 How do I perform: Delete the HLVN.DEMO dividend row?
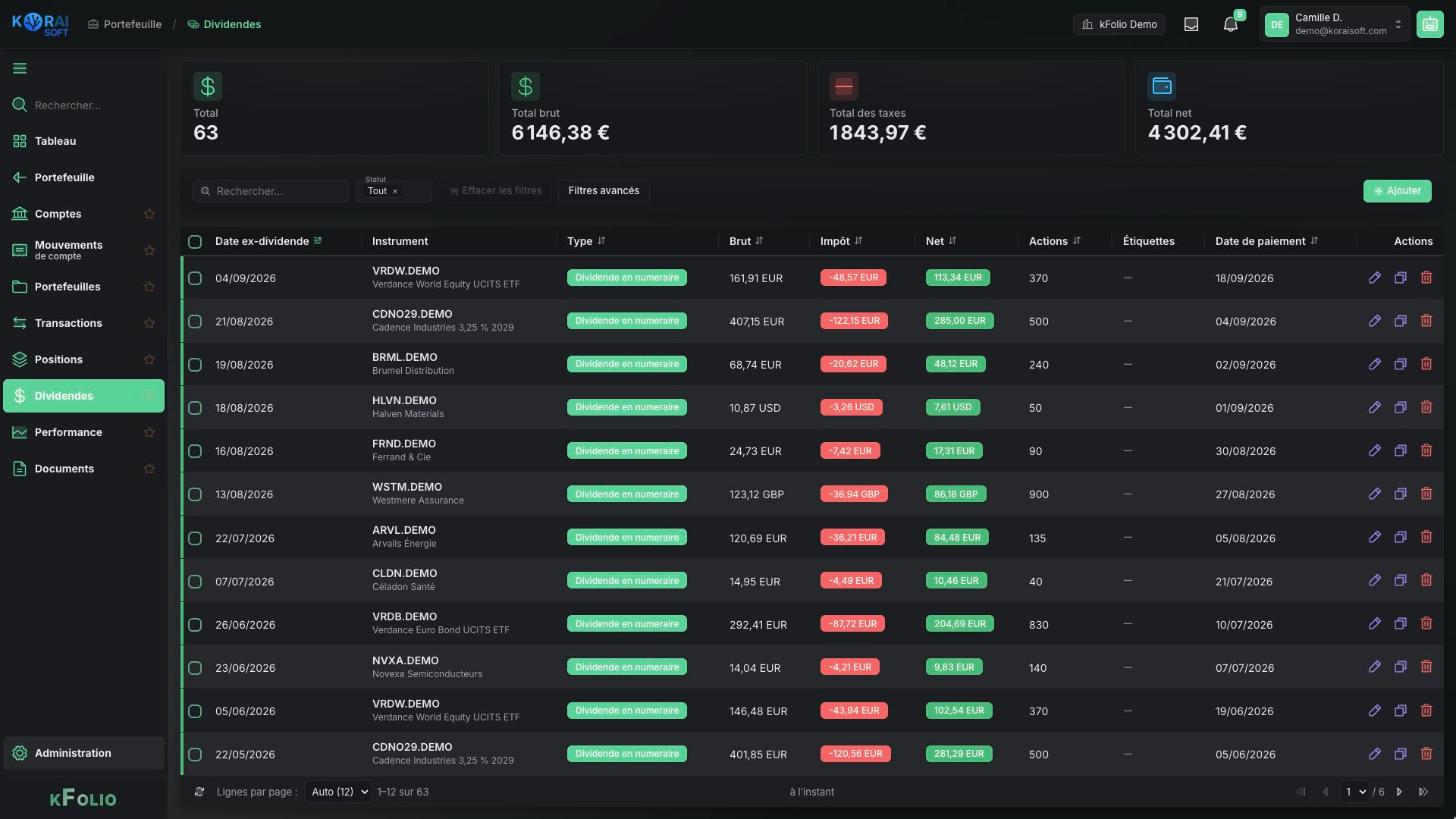pyautogui.click(x=1426, y=408)
